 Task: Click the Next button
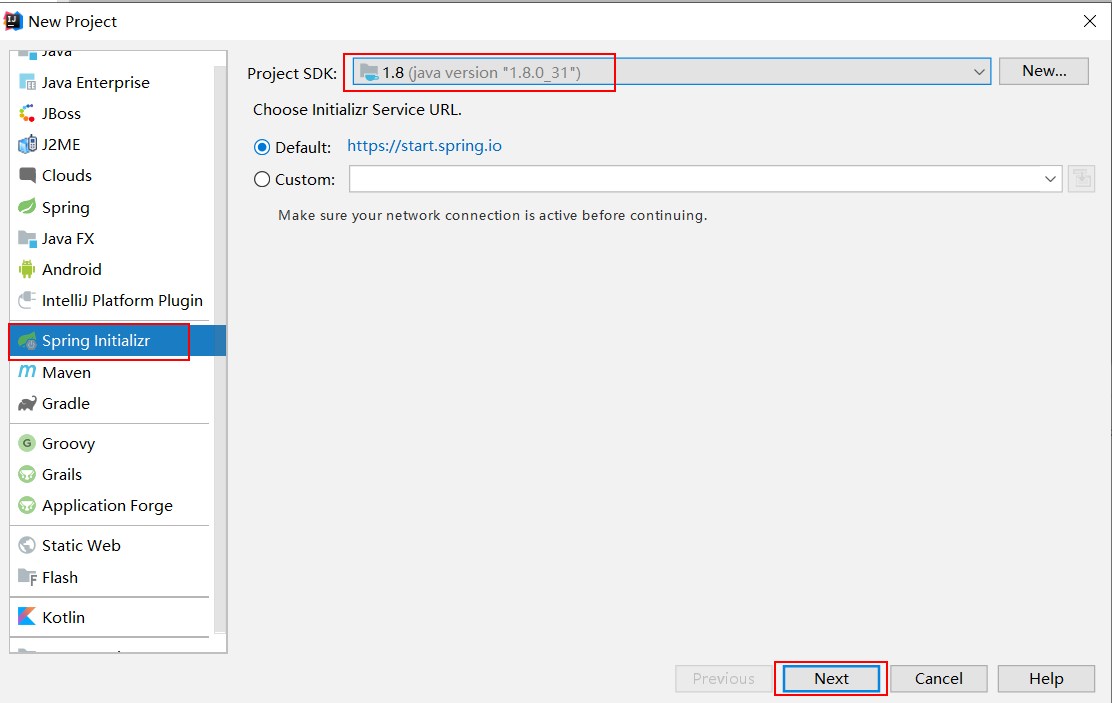click(x=831, y=679)
